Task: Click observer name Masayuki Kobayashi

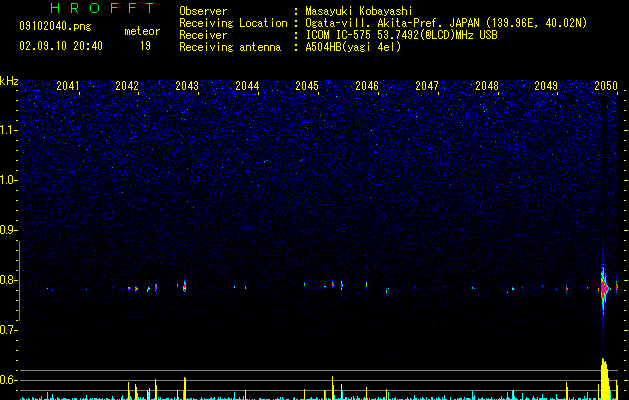Action: click(359, 11)
